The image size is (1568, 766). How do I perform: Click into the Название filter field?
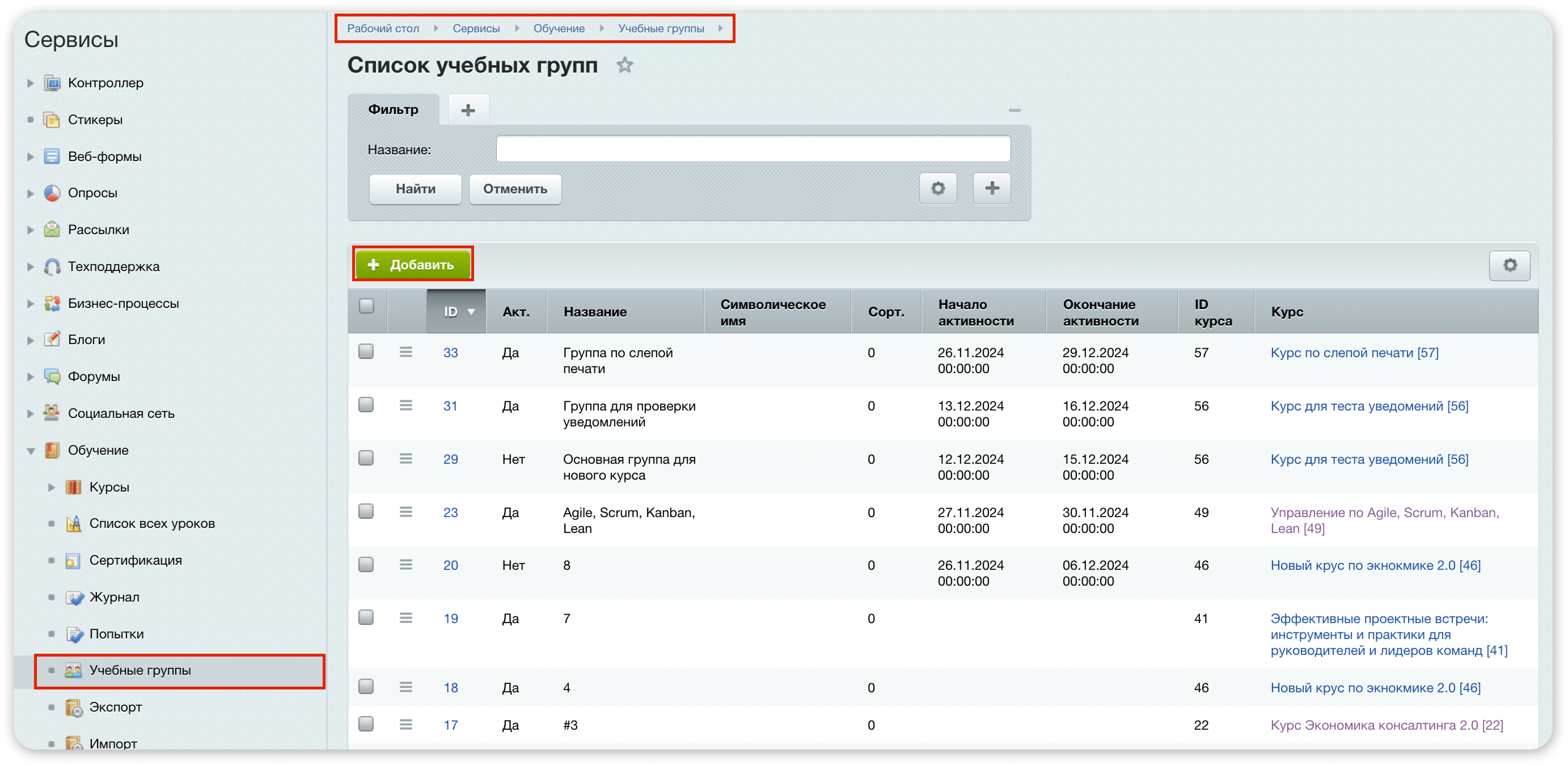(x=753, y=149)
